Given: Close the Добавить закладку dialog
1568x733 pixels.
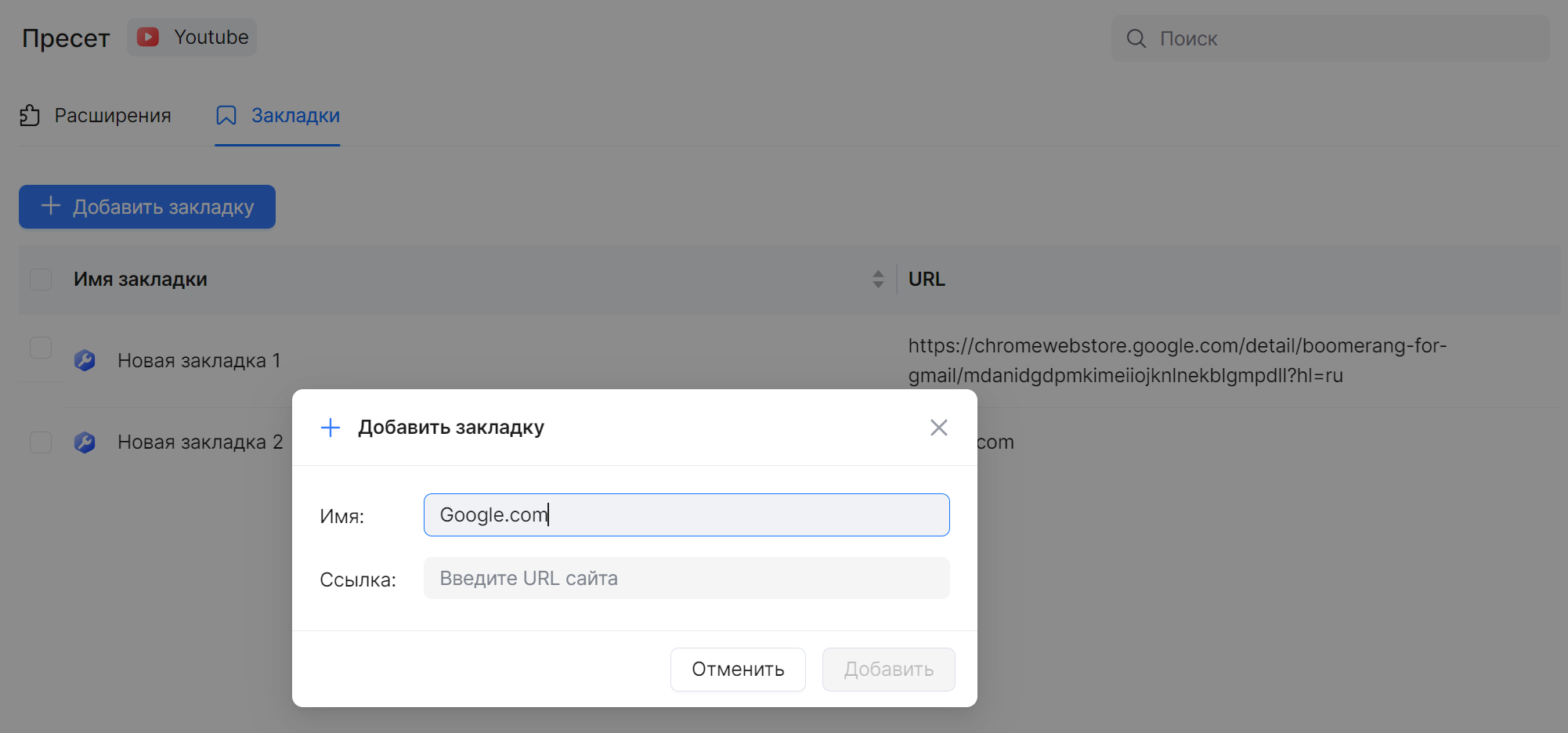Looking at the screenshot, I should (x=938, y=428).
